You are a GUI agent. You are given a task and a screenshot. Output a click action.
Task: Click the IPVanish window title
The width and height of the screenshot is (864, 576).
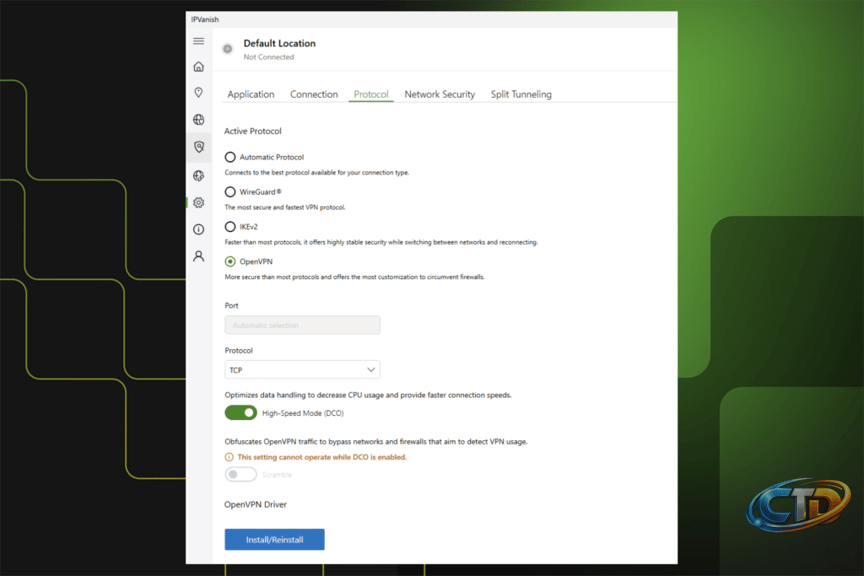(205, 19)
